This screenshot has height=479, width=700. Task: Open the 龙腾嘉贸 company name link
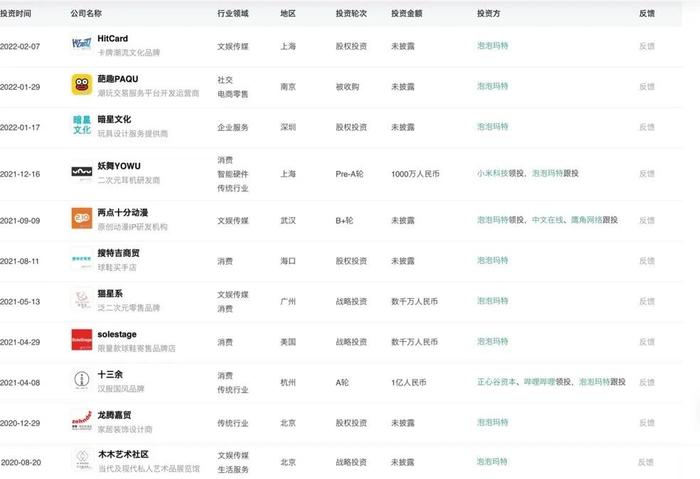114,415
